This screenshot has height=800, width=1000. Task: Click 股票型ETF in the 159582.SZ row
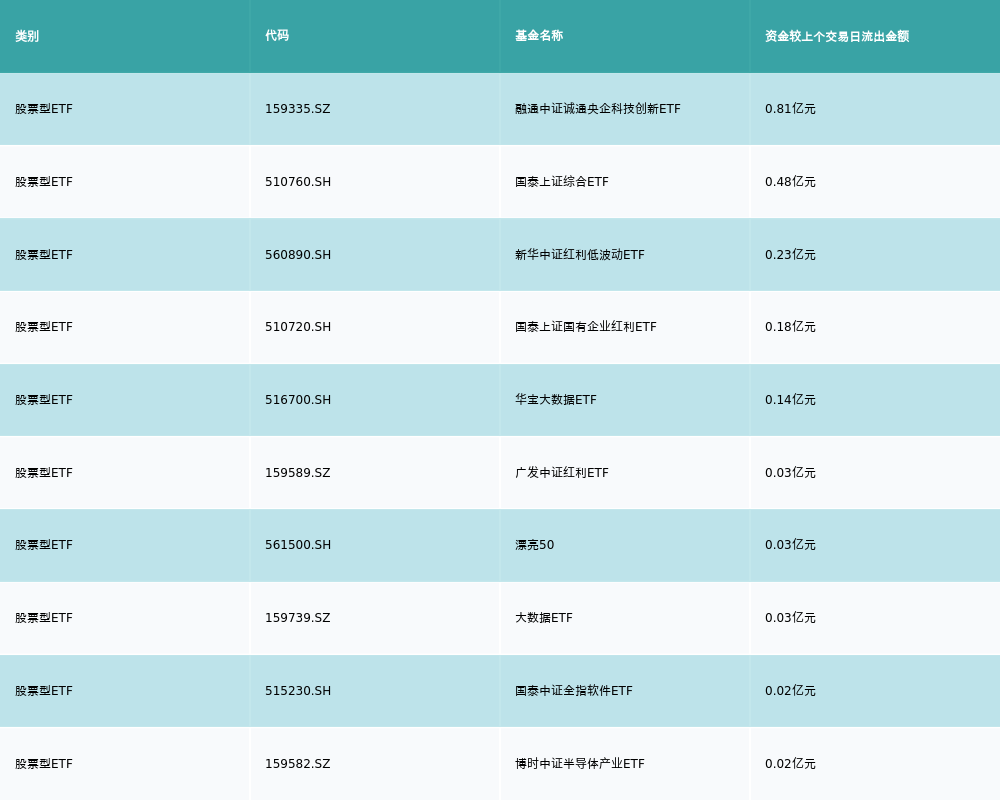coord(44,764)
